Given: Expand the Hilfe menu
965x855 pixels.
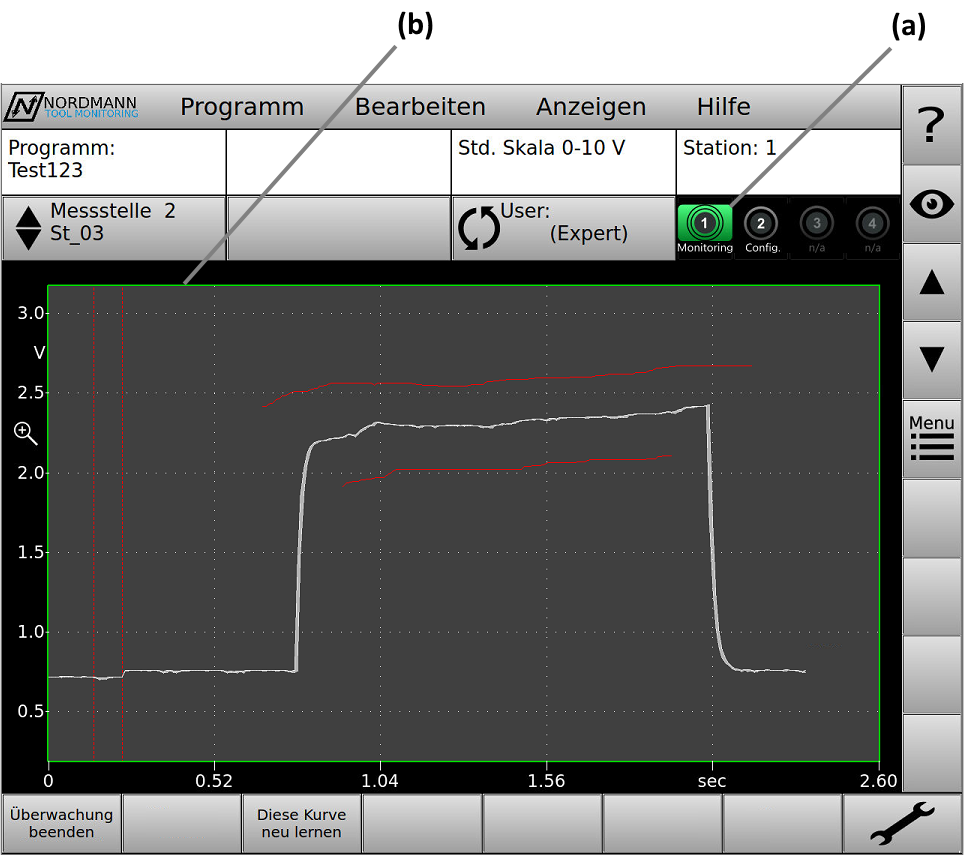Looking at the screenshot, I should pyautogui.click(x=723, y=107).
